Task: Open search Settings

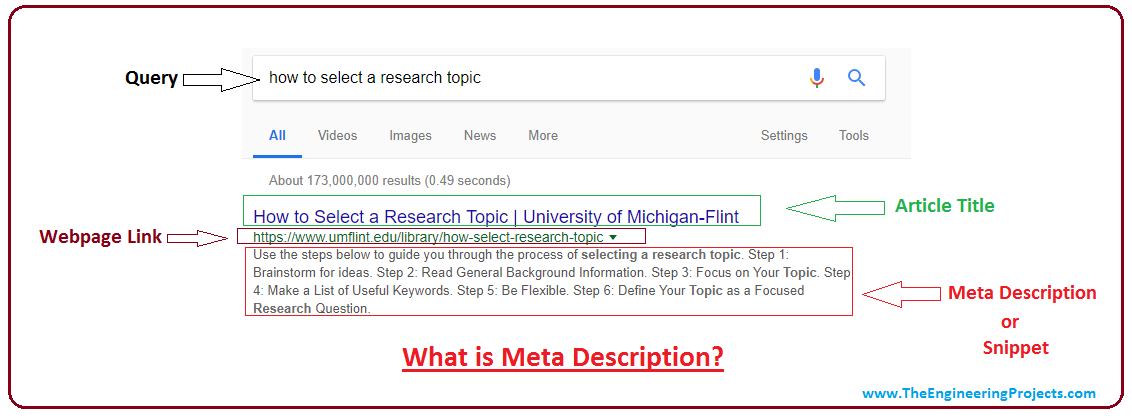Action: click(784, 136)
